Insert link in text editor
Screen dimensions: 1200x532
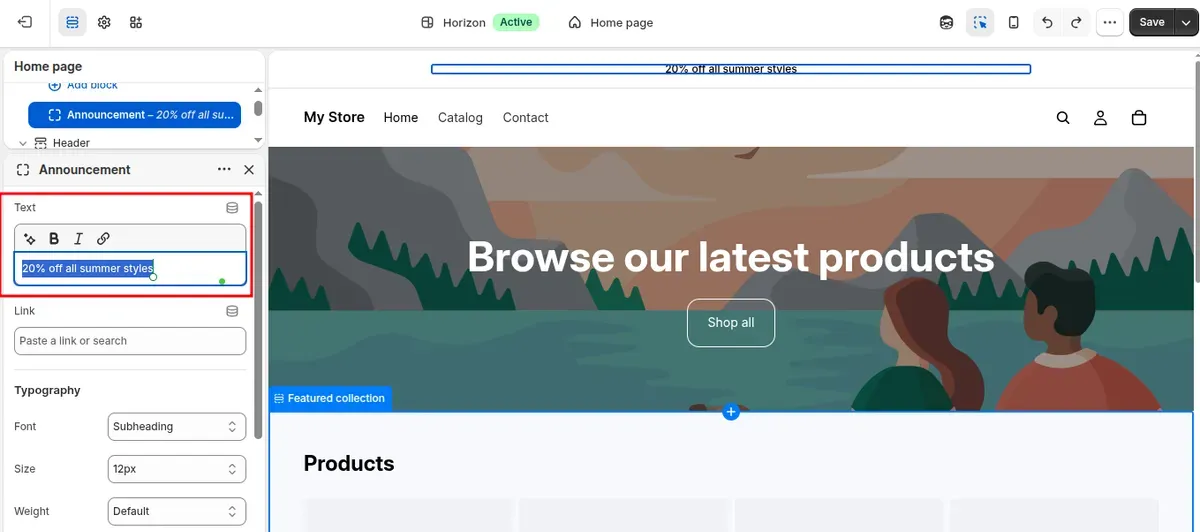[x=103, y=238]
